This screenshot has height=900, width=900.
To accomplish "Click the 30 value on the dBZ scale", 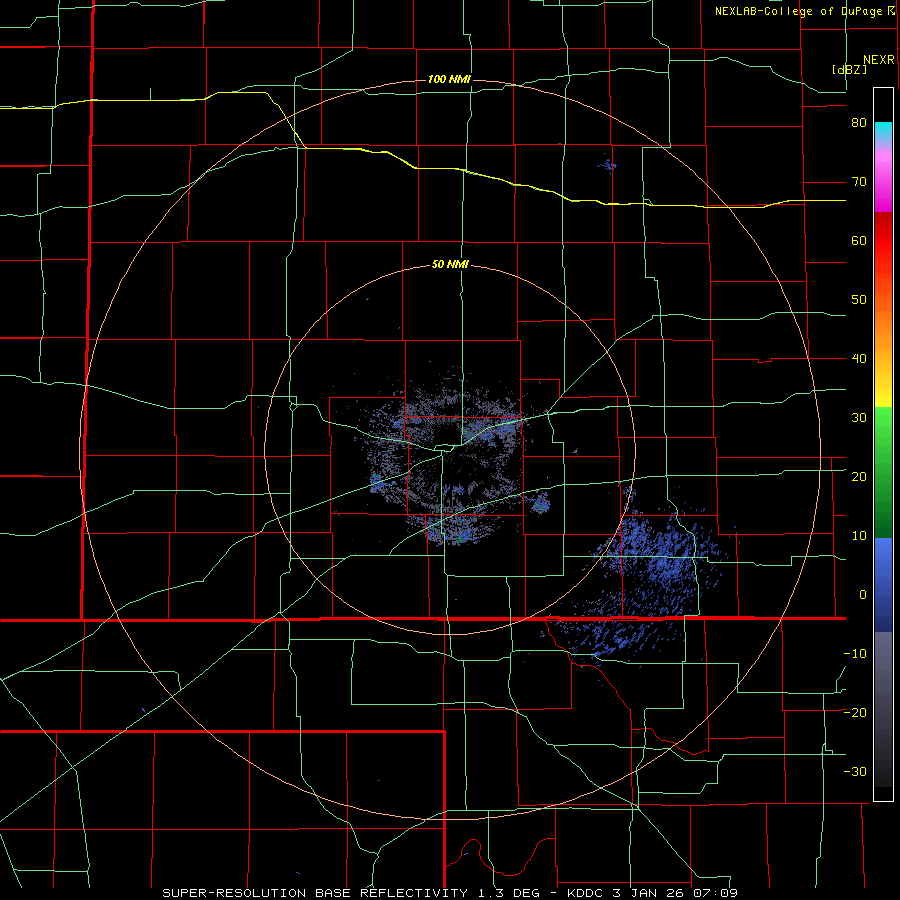I will [x=859, y=417].
